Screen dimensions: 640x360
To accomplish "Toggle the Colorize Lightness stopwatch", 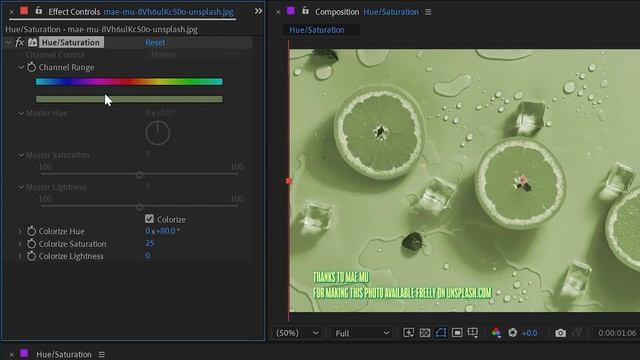I will tap(31, 256).
